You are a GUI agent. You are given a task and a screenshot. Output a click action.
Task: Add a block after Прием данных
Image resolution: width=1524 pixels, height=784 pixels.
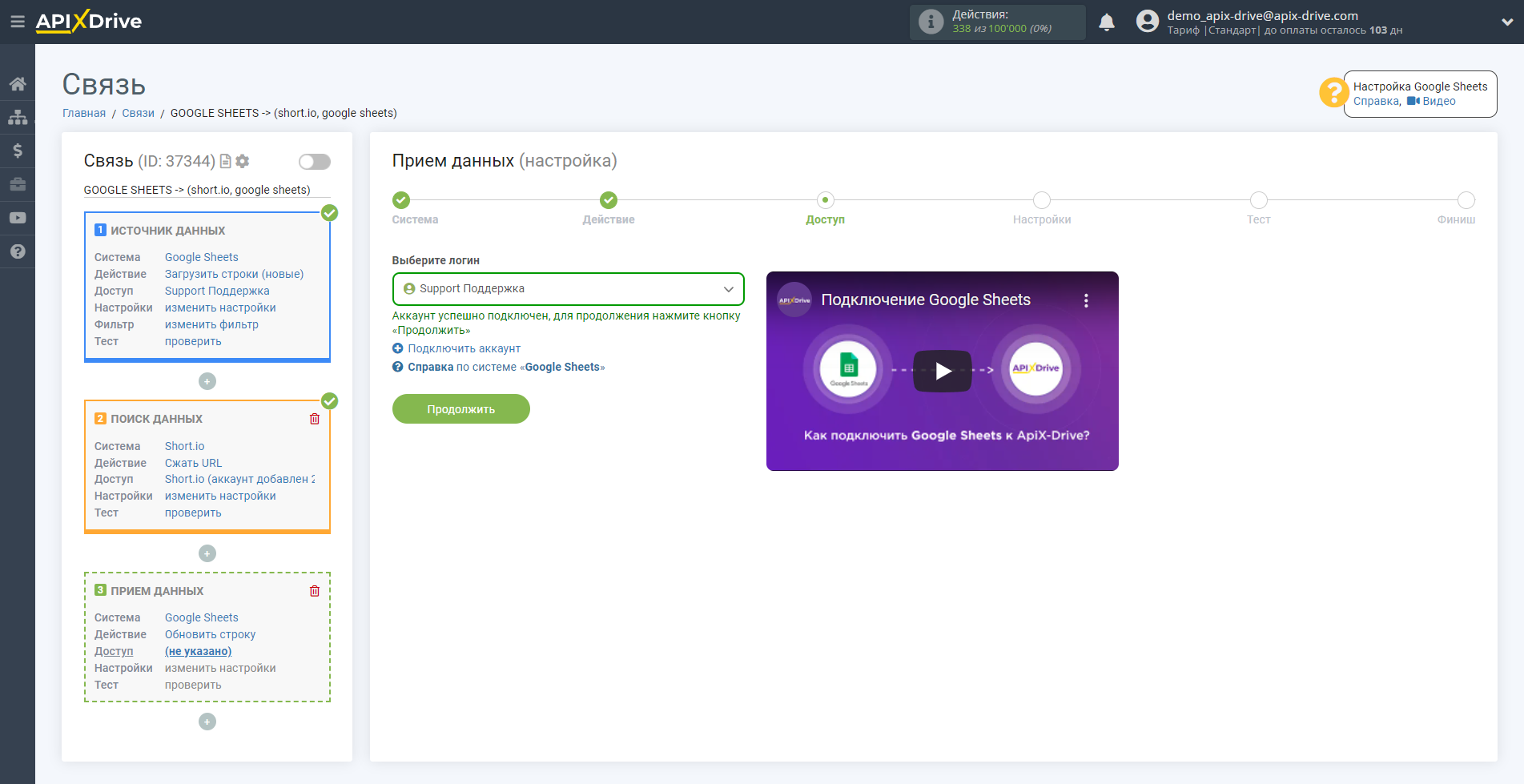207,722
